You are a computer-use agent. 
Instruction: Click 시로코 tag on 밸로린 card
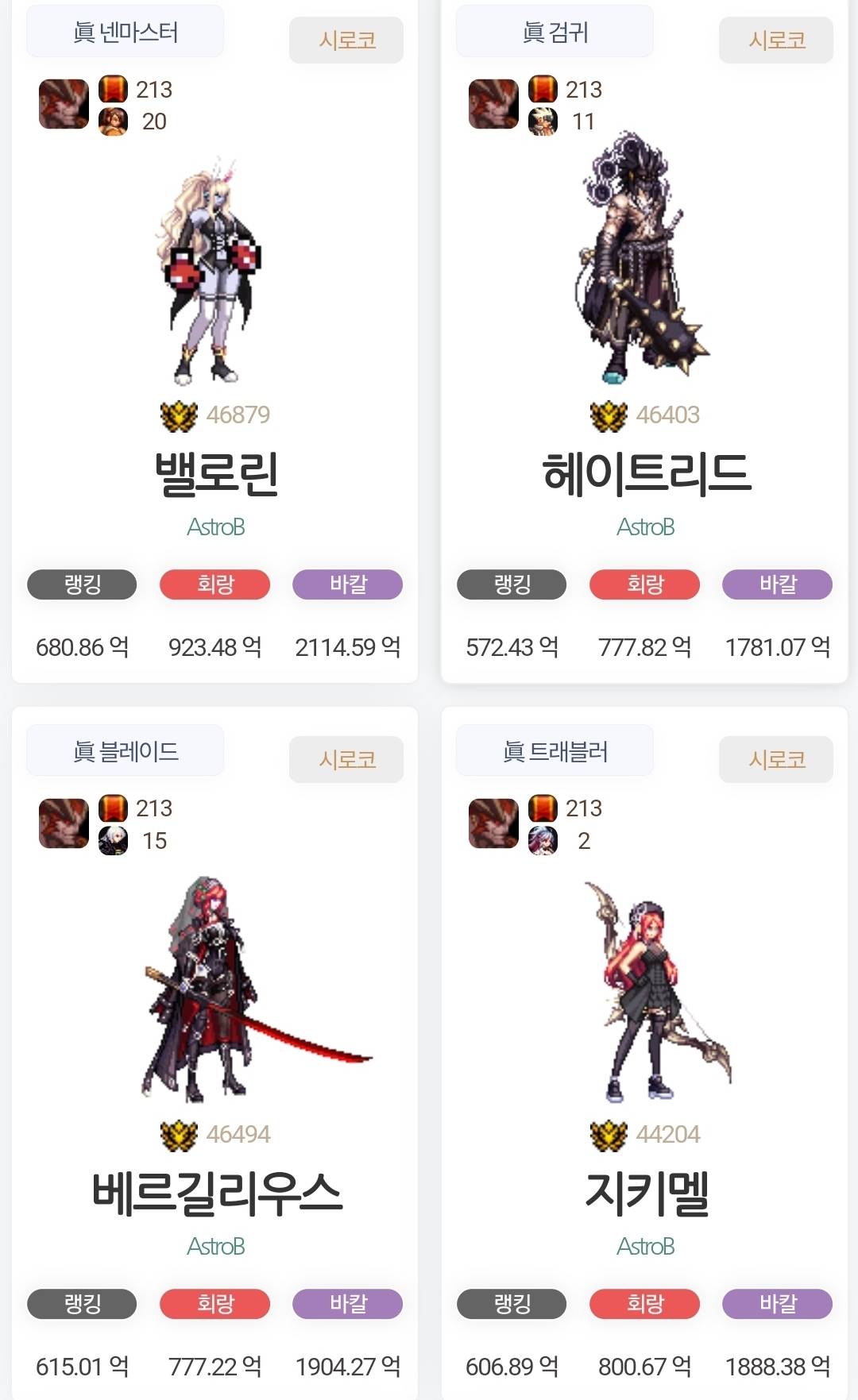(x=346, y=40)
